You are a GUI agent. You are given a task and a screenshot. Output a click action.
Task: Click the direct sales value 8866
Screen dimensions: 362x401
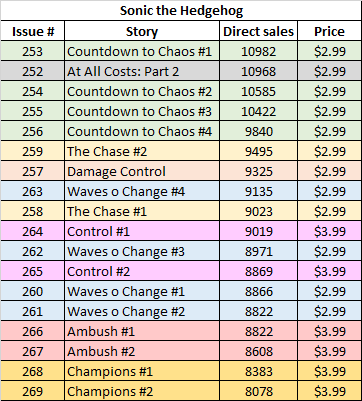[258, 291]
